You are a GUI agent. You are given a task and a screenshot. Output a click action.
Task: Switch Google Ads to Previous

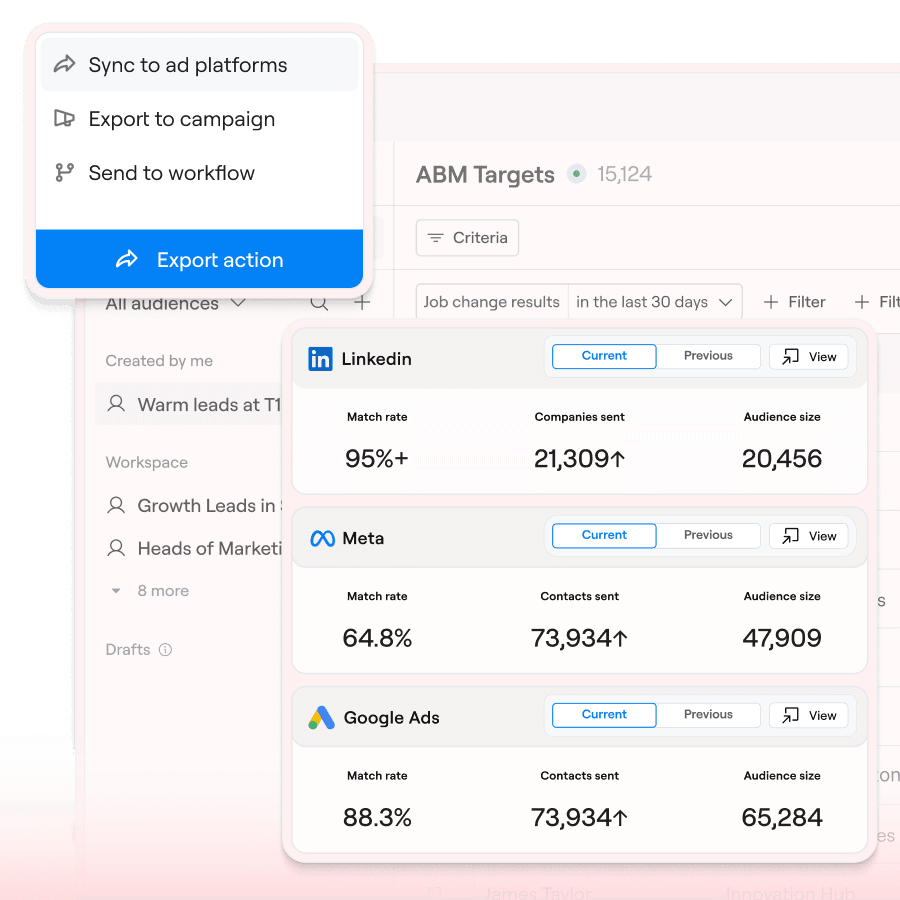708,715
